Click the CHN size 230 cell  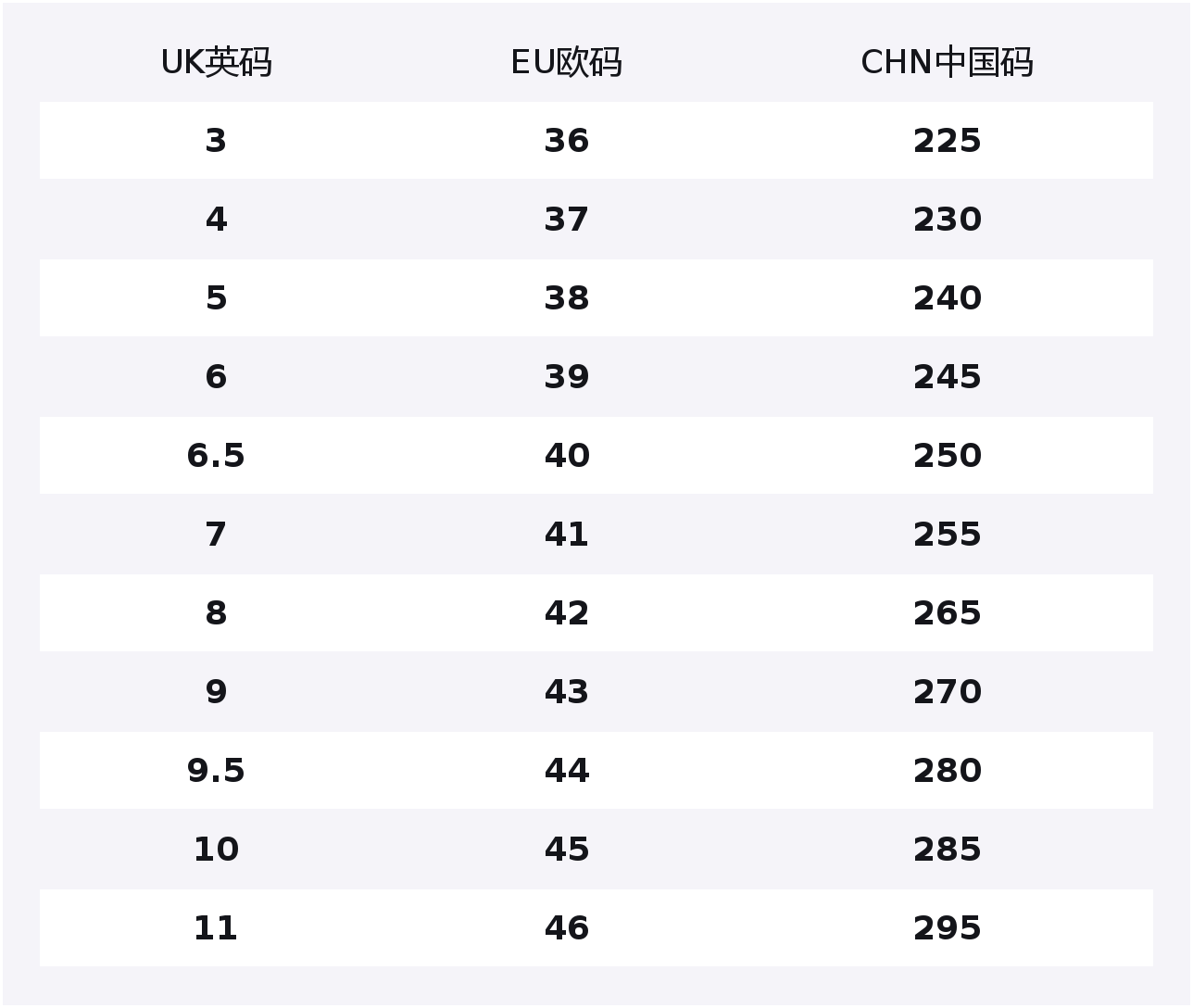coord(947,220)
